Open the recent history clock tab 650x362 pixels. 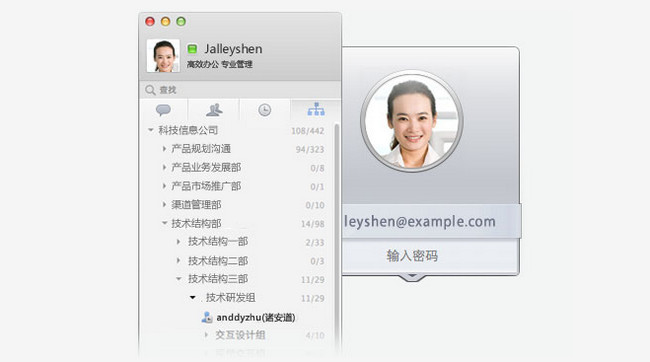click(x=264, y=110)
